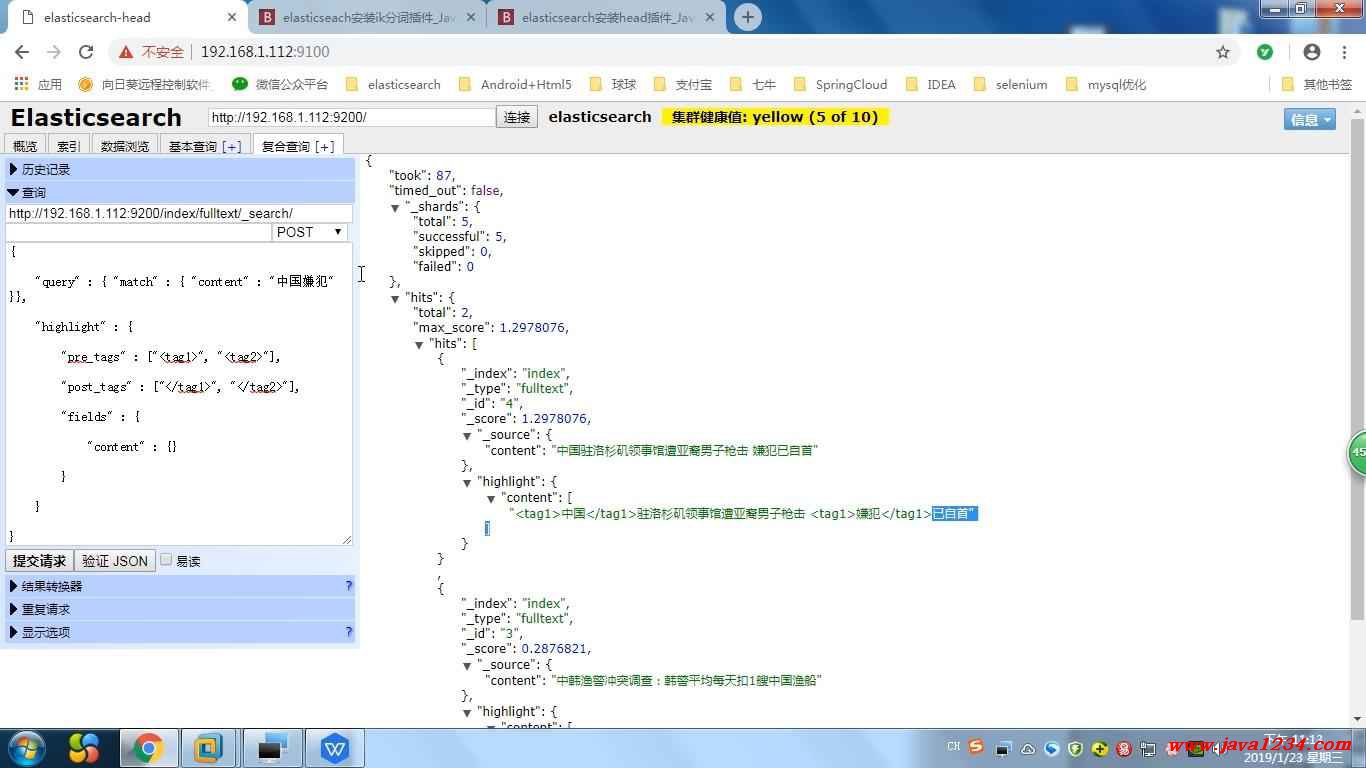Reload the page with the refresh icon
This screenshot has width=1366, height=768.
pyautogui.click(x=86, y=52)
